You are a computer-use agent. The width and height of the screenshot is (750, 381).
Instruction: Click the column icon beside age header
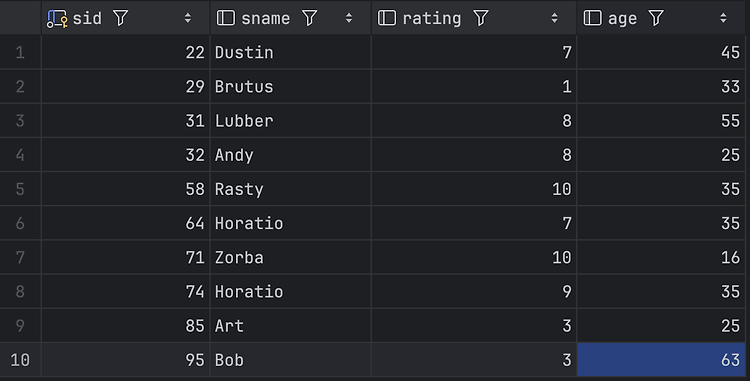(x=593, y=18)
